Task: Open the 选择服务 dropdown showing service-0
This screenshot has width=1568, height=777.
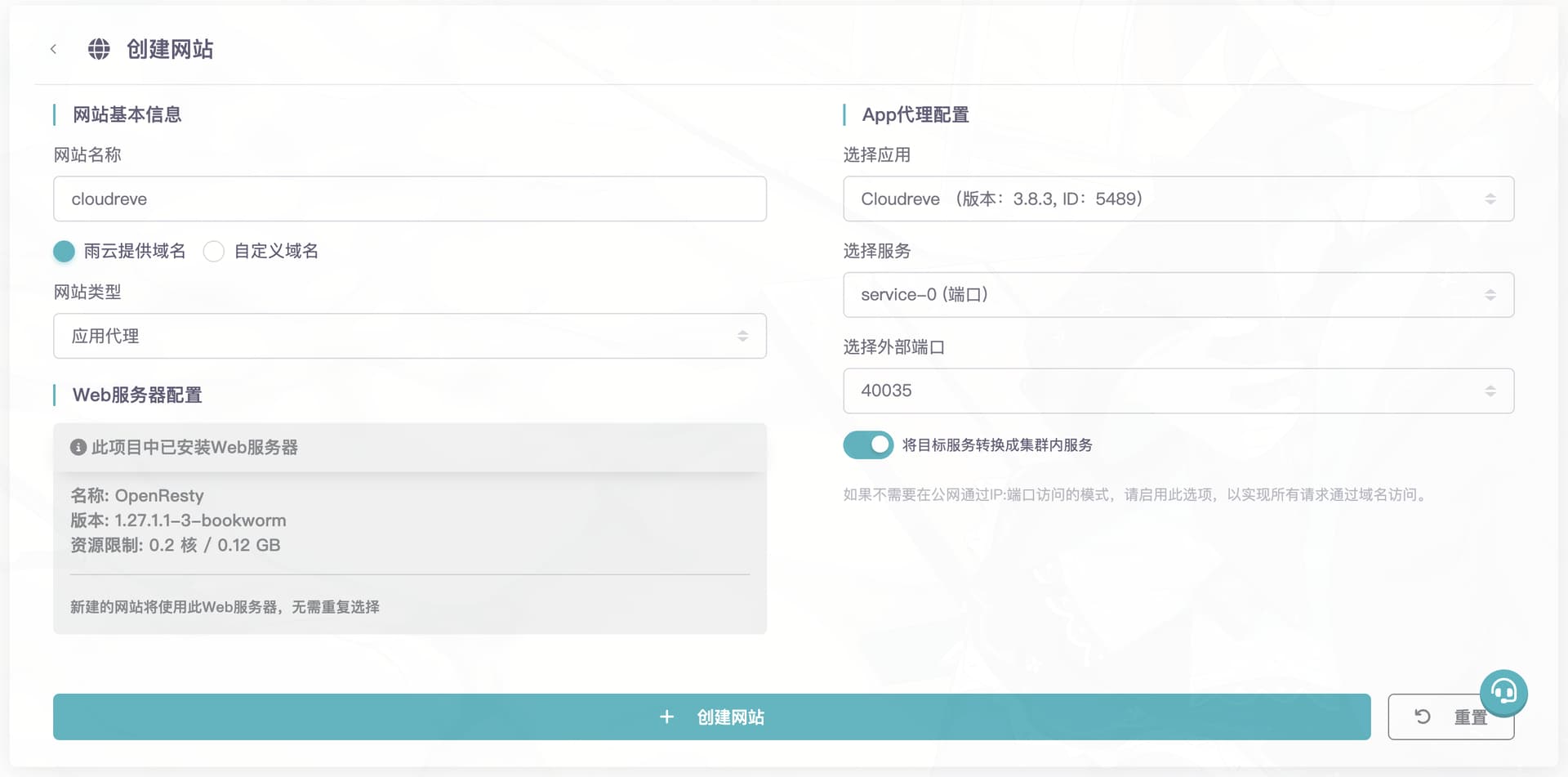Action: point(1178,294)
